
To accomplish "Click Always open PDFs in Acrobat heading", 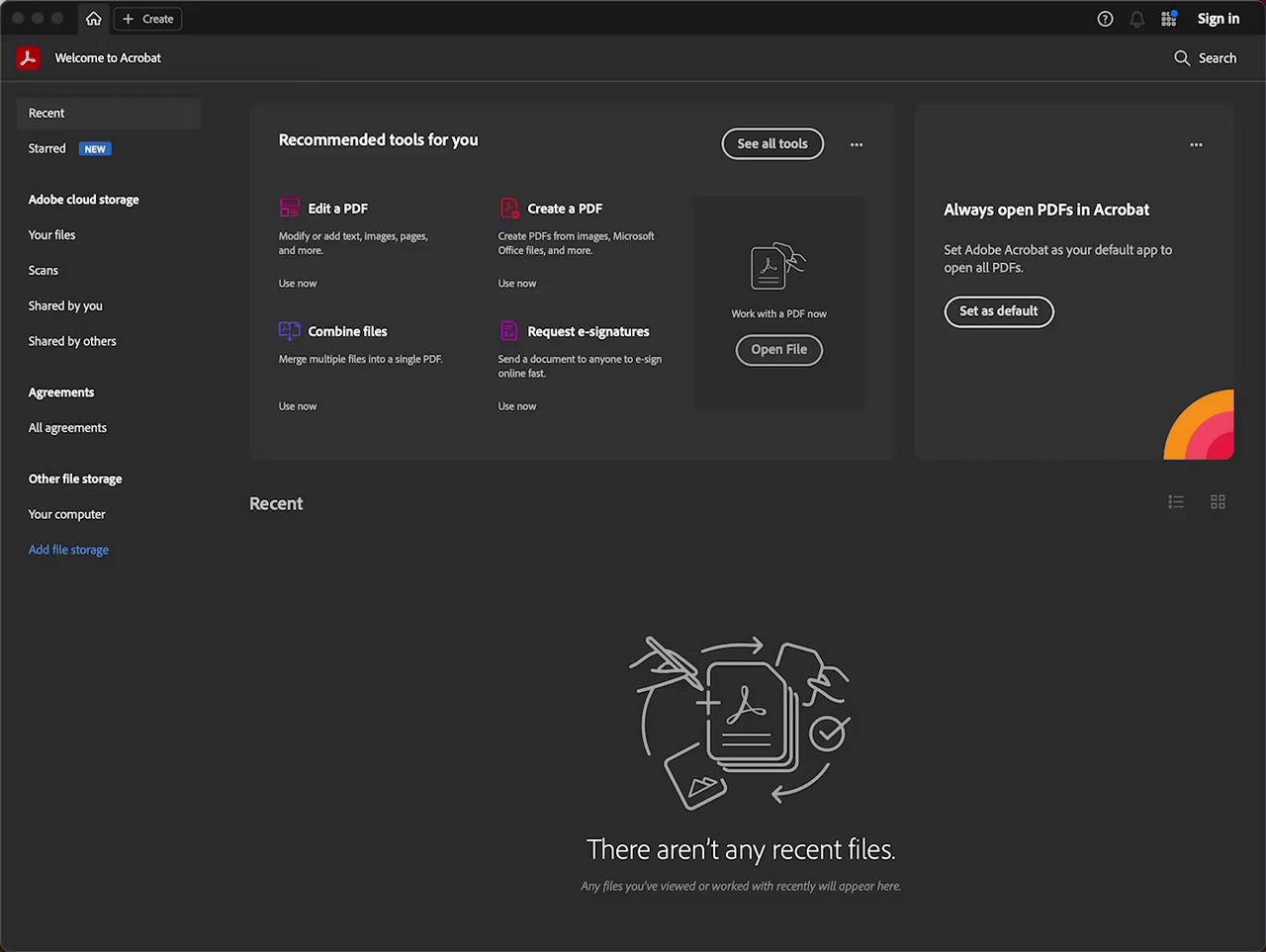I will [x=1046, y=210].
